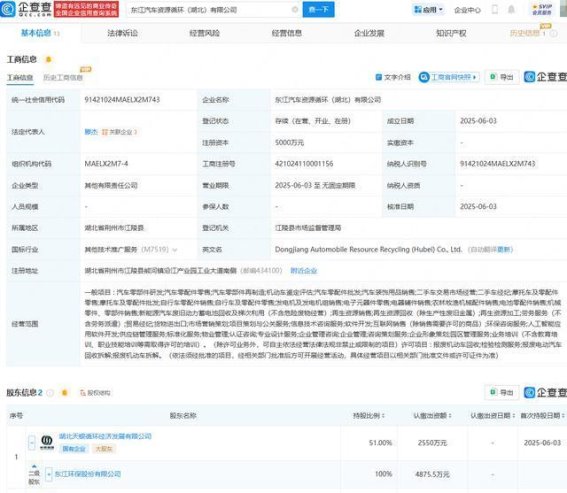This screenshot has height=493, width=567.
Task: Switch to the 知识产权 tab
Action: click(x=451, y=33)
